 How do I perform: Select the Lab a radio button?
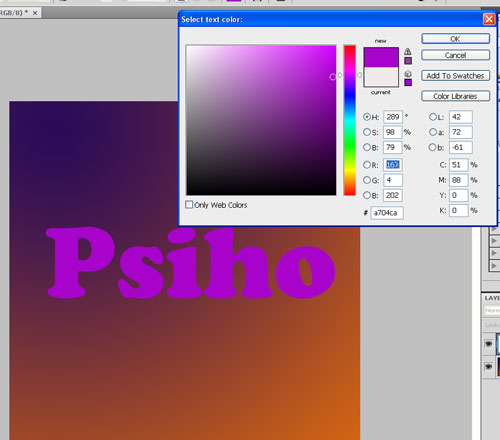coord(433,132)
